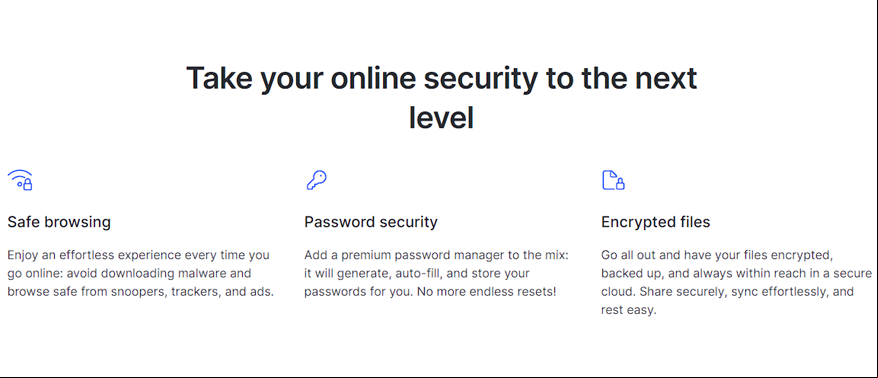Click the word 'security' in the main title

[480, 79]
